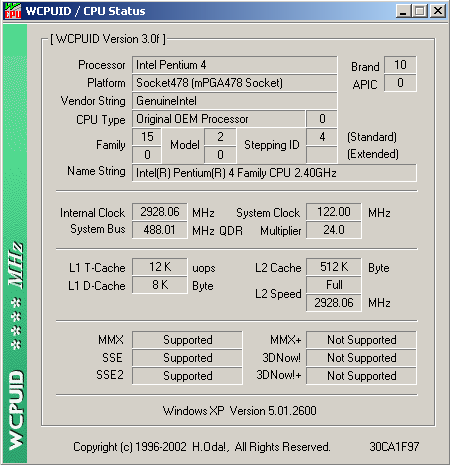Click the Vendor String 'GenuineIntel' field
Viewport: 450px width, 465px height.
coord(234,101)
